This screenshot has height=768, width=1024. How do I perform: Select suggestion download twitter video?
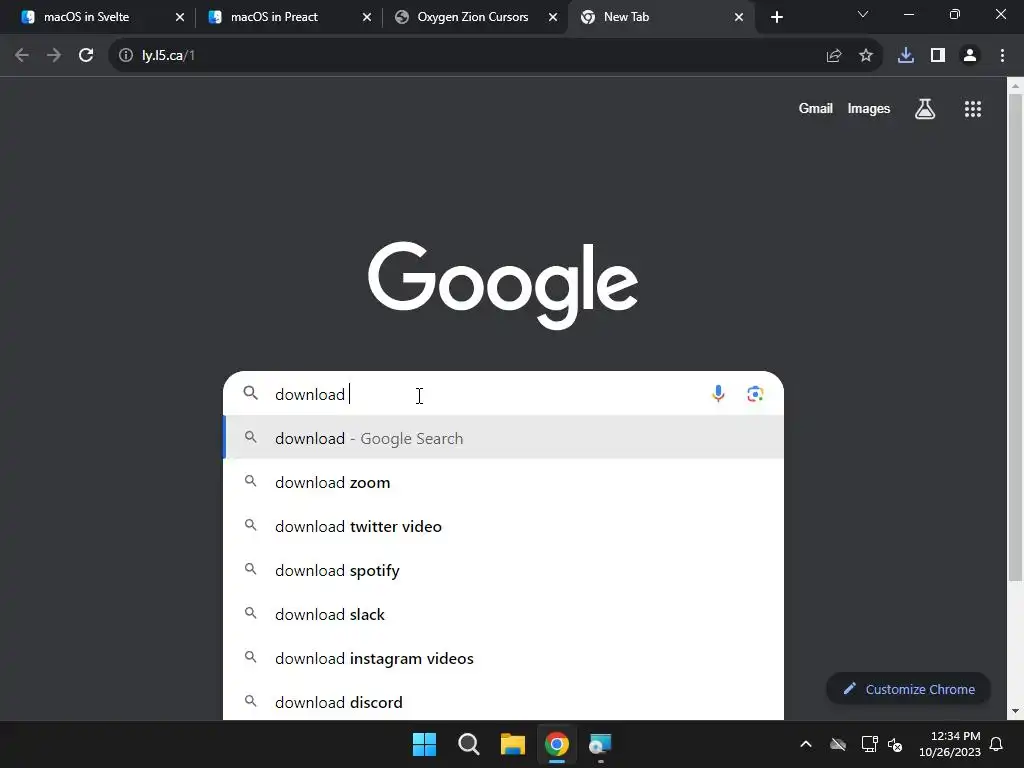(x=504, y=526)
